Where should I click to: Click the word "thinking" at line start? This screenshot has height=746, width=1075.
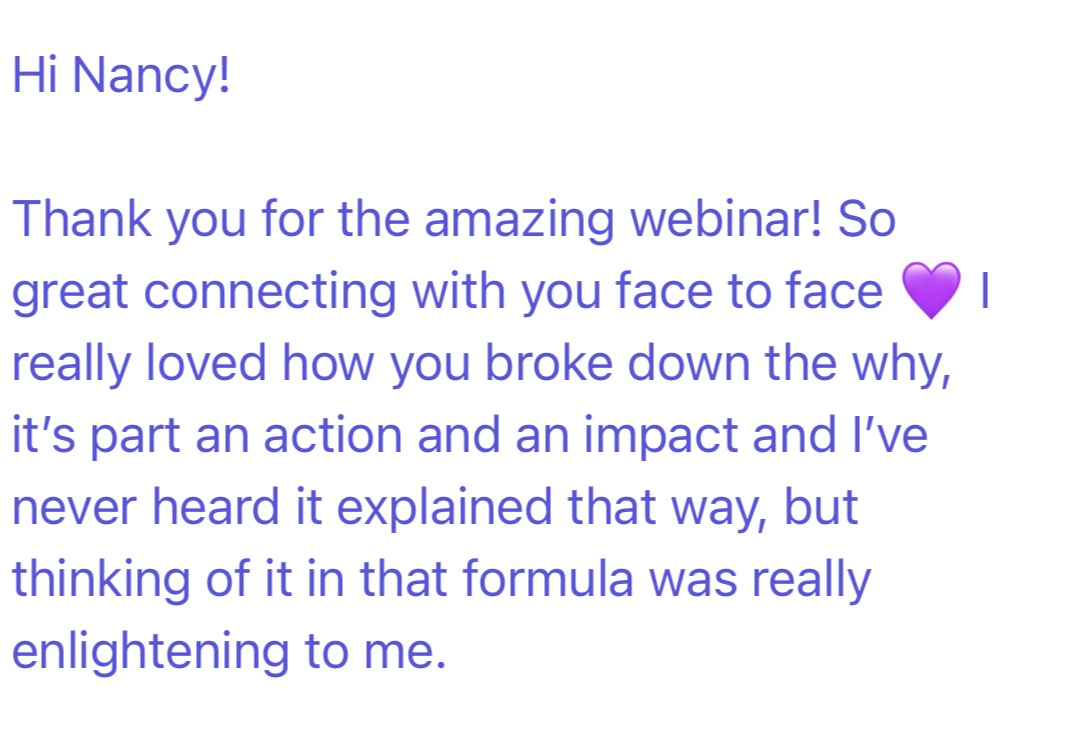(101, 581)
